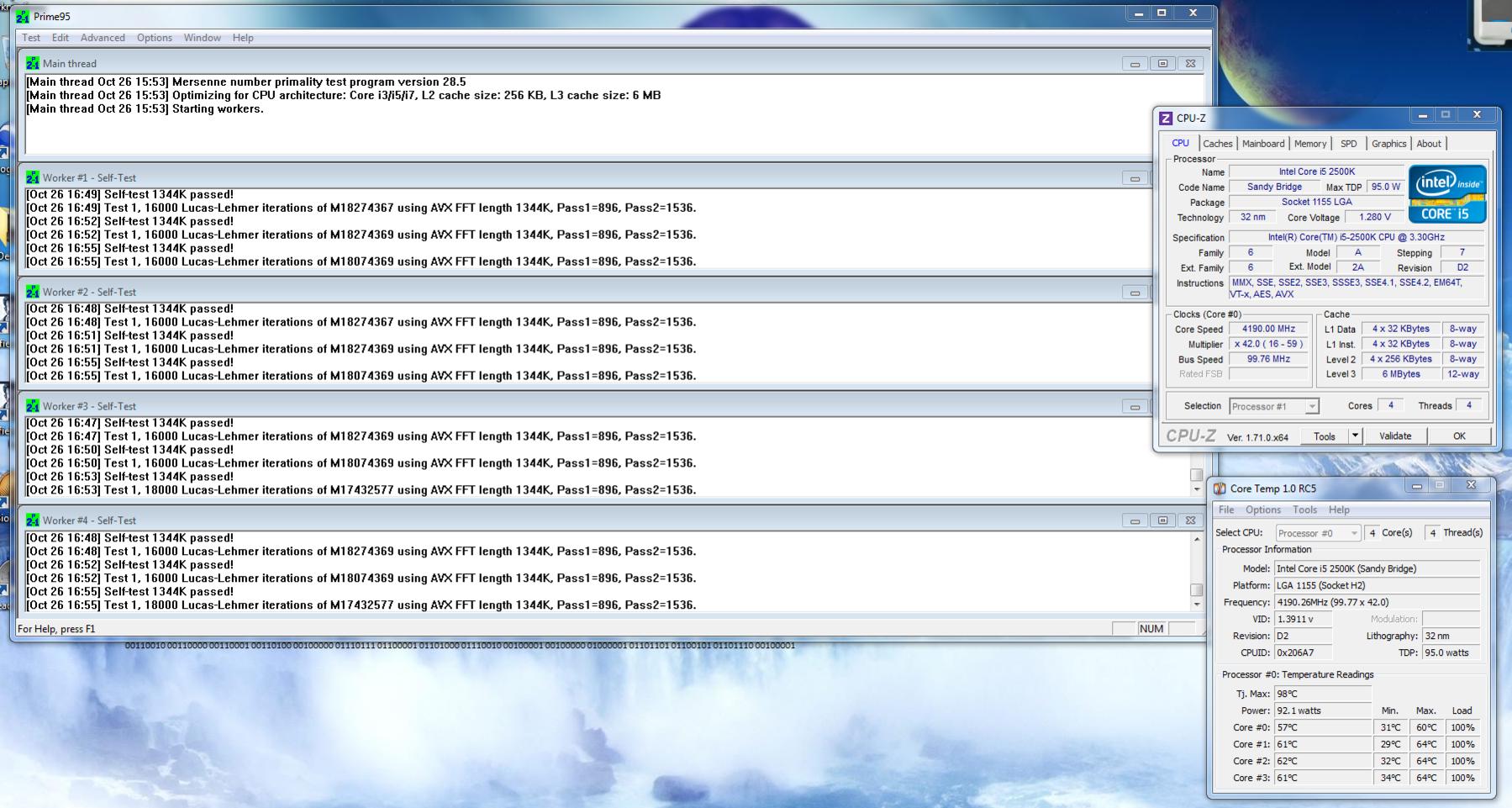
Task: Close the Main thread child window
Action: point(1191,63)
